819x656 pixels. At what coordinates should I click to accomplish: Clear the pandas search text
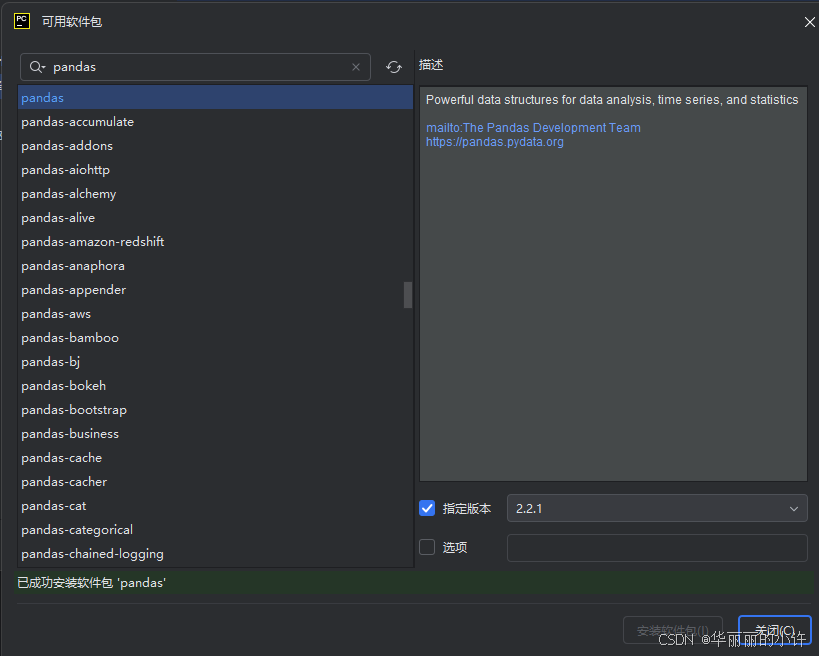coord(356,67)
